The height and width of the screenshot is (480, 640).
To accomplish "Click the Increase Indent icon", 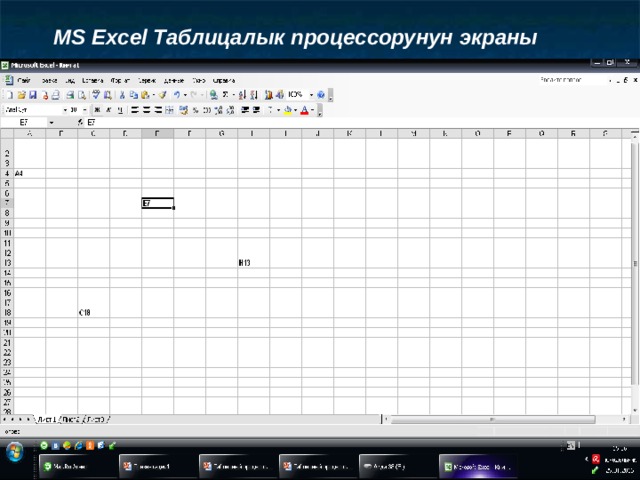I will pos(256,110).
